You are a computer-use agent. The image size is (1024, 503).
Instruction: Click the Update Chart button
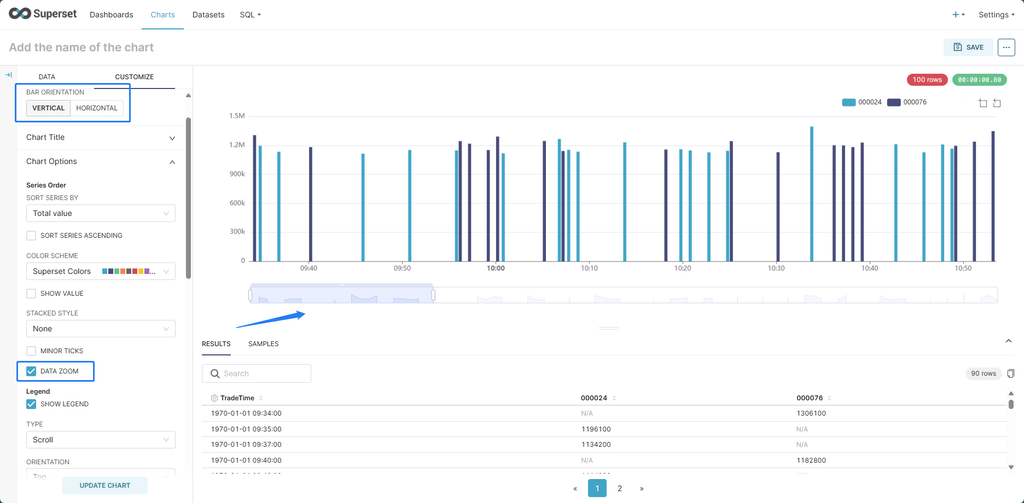tap(105, 485)
